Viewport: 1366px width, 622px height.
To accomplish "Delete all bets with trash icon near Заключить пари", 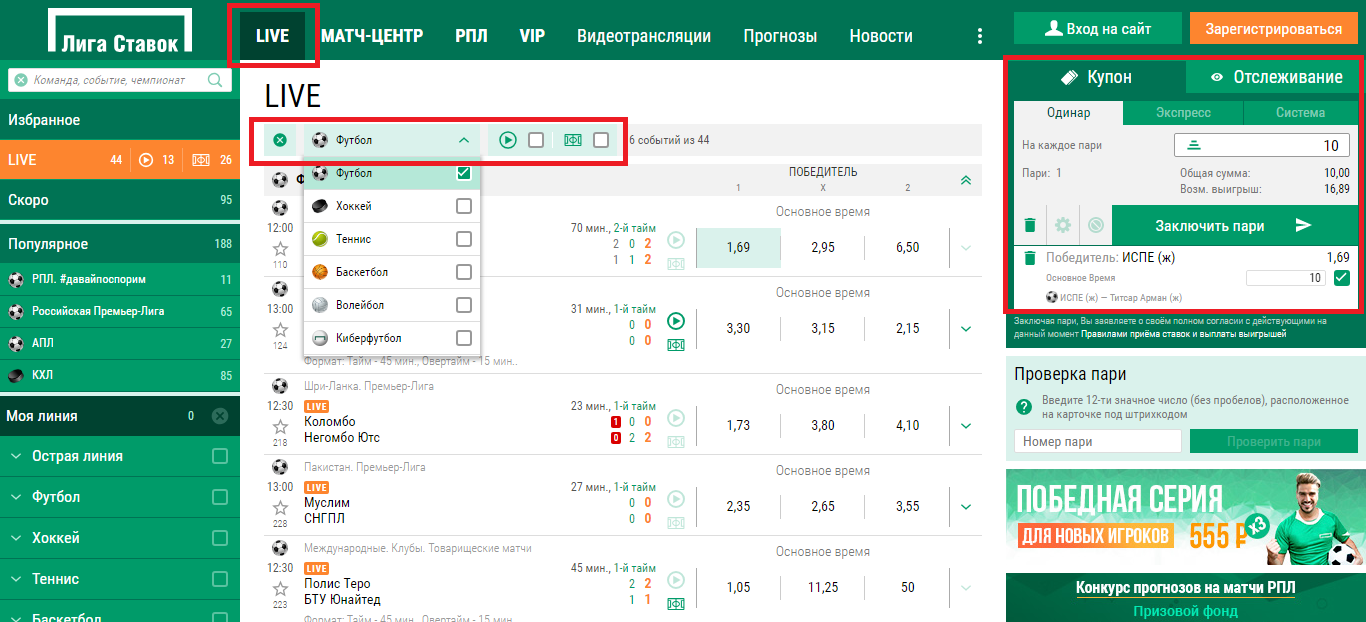I will coord(1030,226).
